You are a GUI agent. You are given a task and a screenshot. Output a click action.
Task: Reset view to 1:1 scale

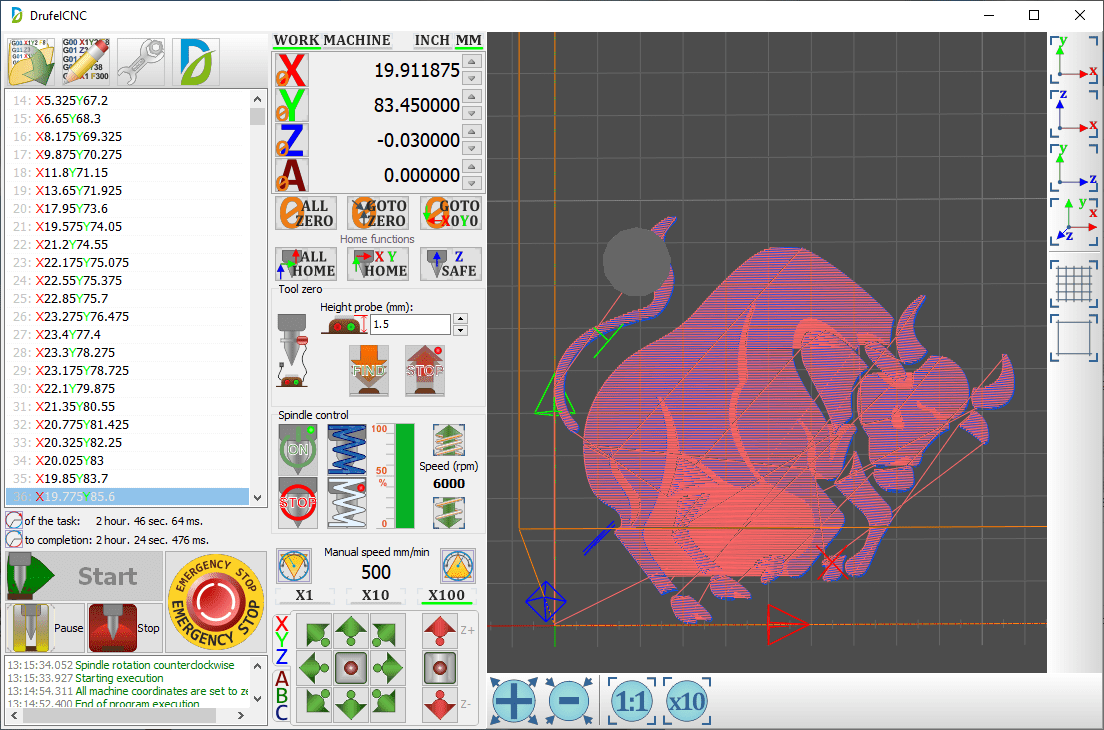[x=632, y=701]
